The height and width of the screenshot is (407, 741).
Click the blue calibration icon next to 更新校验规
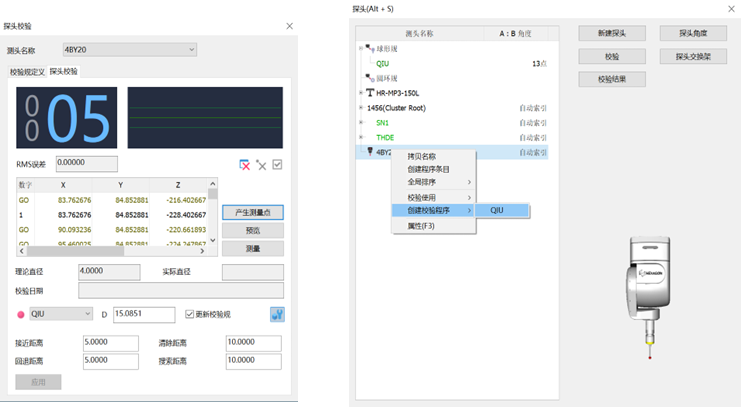point(276,314)
